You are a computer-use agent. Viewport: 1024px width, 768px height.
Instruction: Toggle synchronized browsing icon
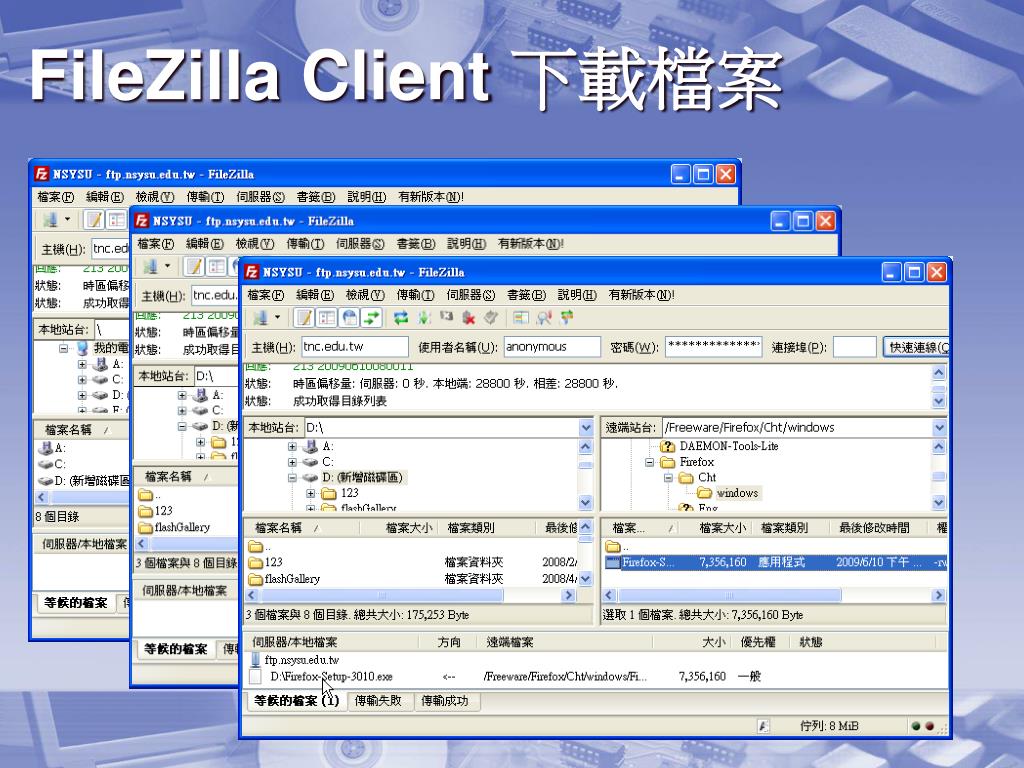(566, 318)
